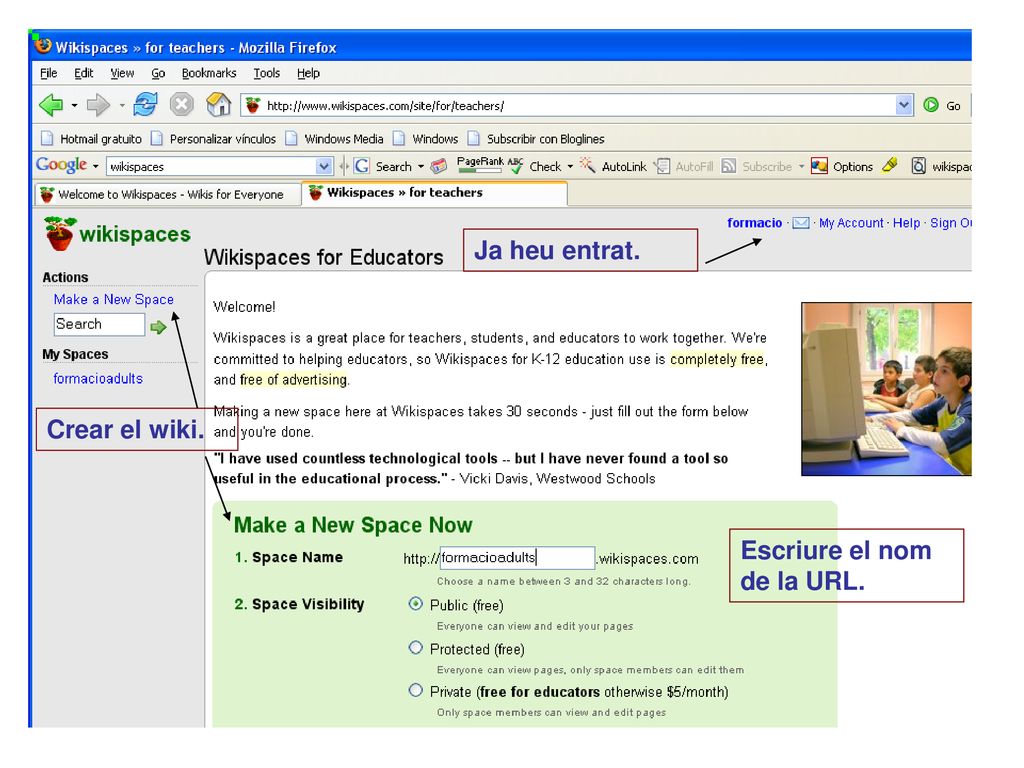Open the Google logo dropdown arrow
Image resolution: width=1024 pixels, height=768 pixels.
(95, 167)
